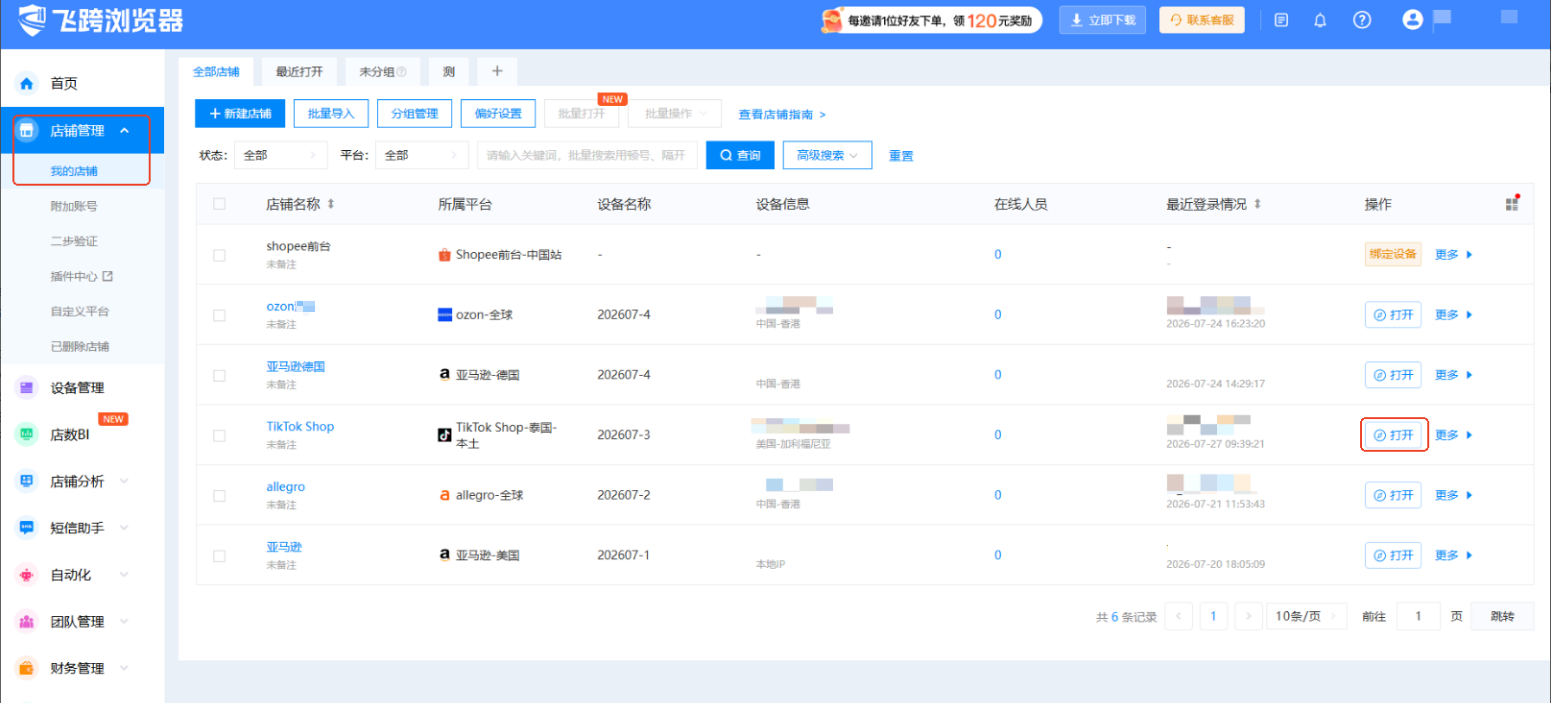The height and width of the screenshot is (703, 1551).
Task: Switch to the 测 tab
Action: coord(449,72)
